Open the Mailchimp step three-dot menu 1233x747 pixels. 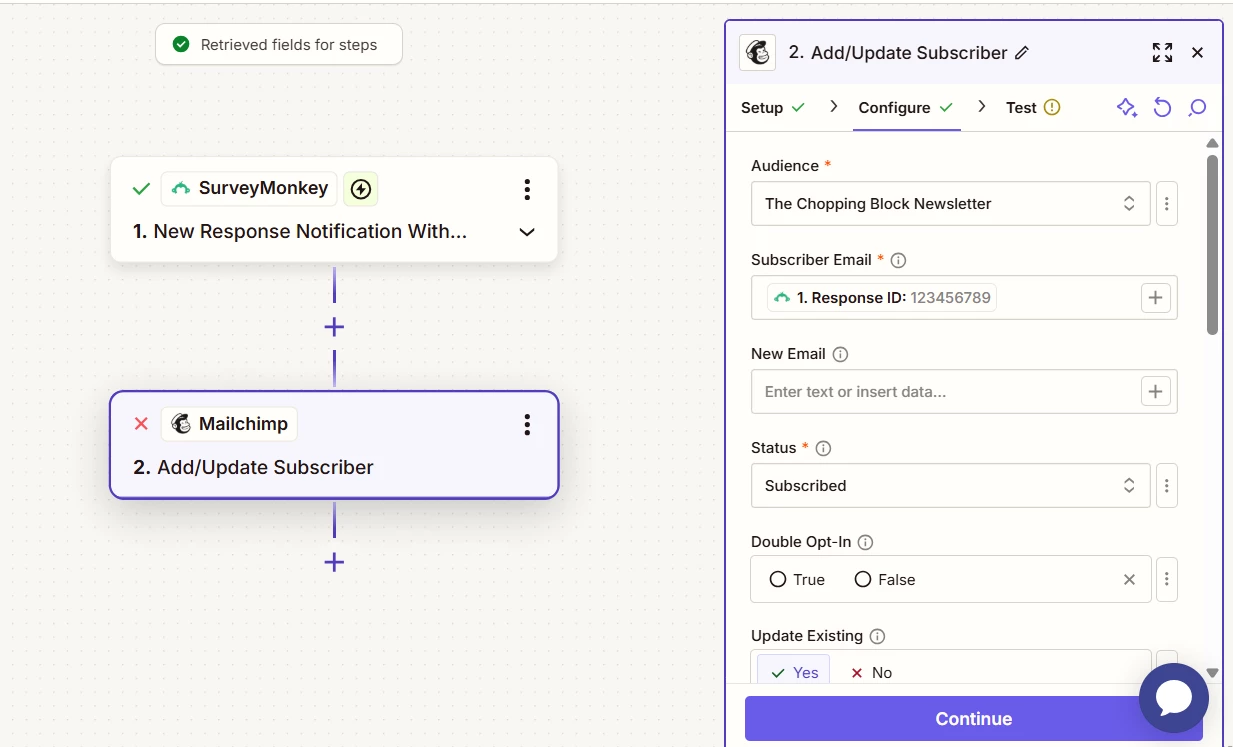527,425
